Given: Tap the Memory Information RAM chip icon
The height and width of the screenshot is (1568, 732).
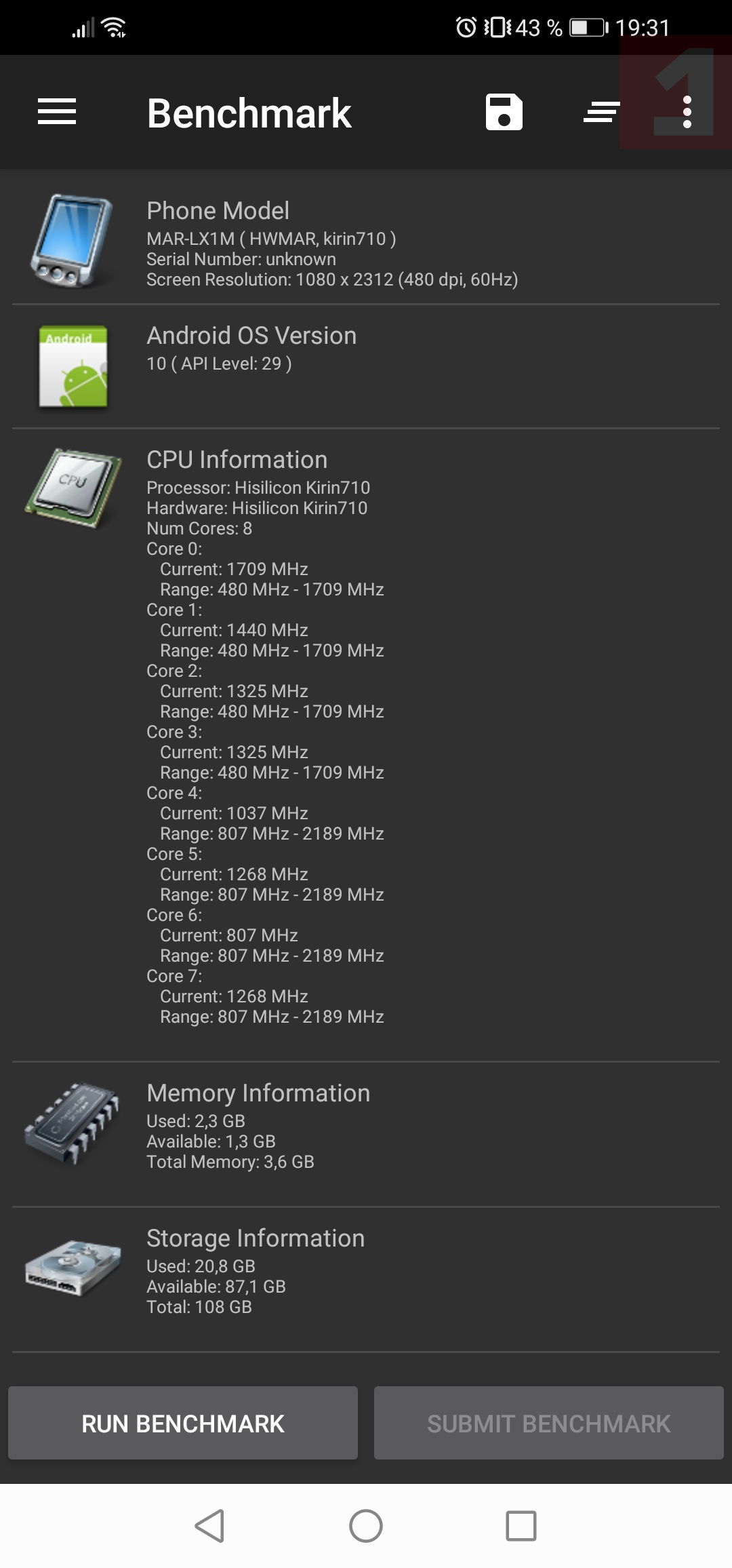Looking at the screenshot, I should (72, 1123).
